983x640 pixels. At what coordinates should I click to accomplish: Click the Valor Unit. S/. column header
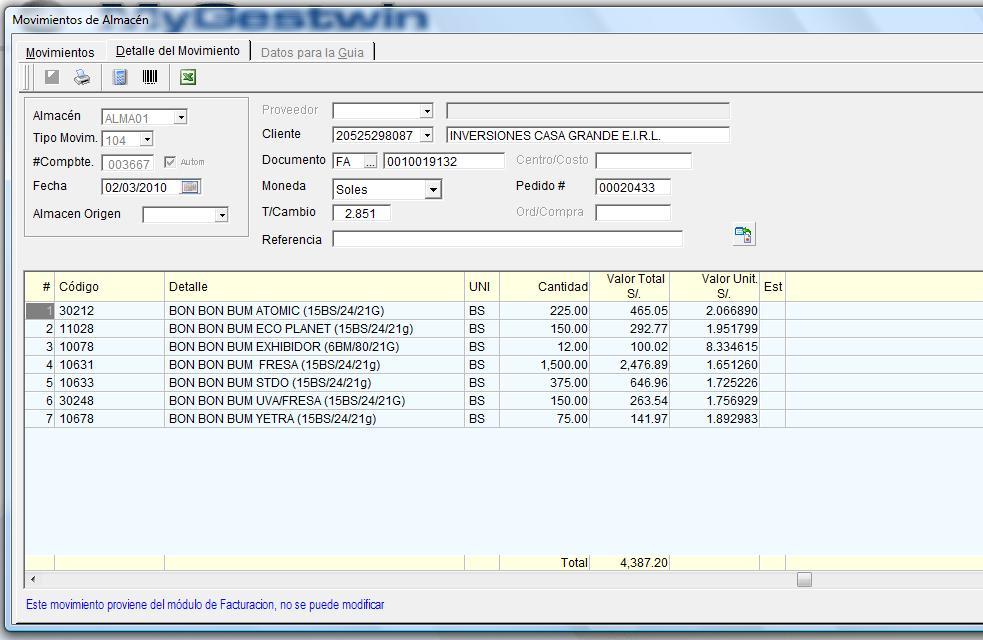715,286
